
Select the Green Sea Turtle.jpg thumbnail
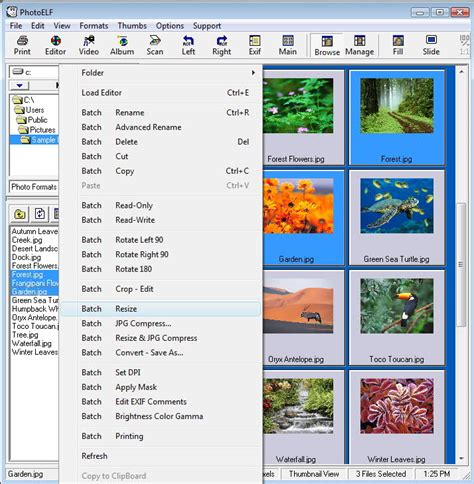point(397,217)
